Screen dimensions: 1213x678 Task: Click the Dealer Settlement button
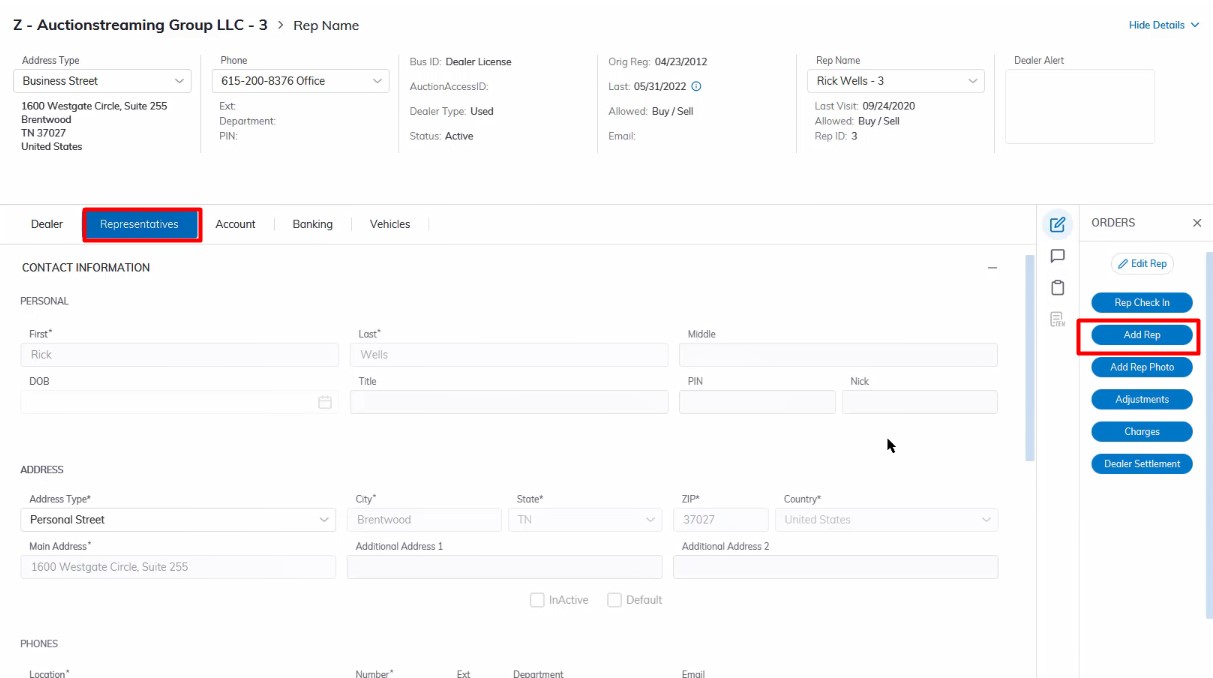[1142, 464]
